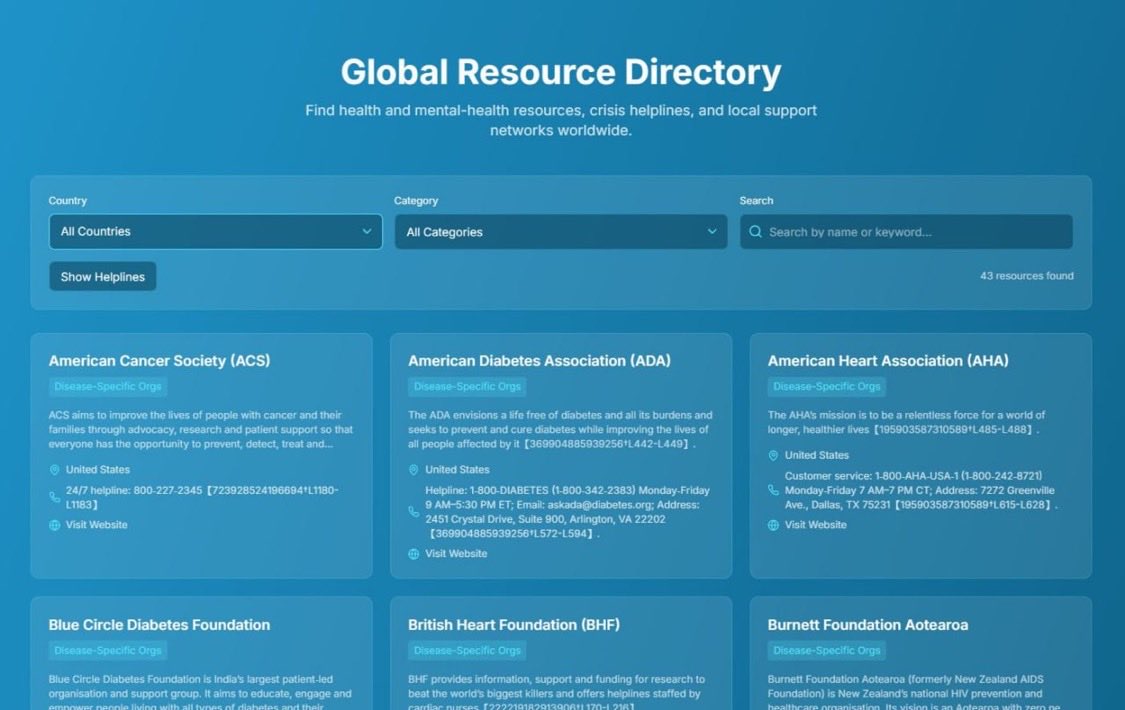1125x710 pixels.
Task: Click the American Cancer Society (ACS) title
Action: pos(159,361)
